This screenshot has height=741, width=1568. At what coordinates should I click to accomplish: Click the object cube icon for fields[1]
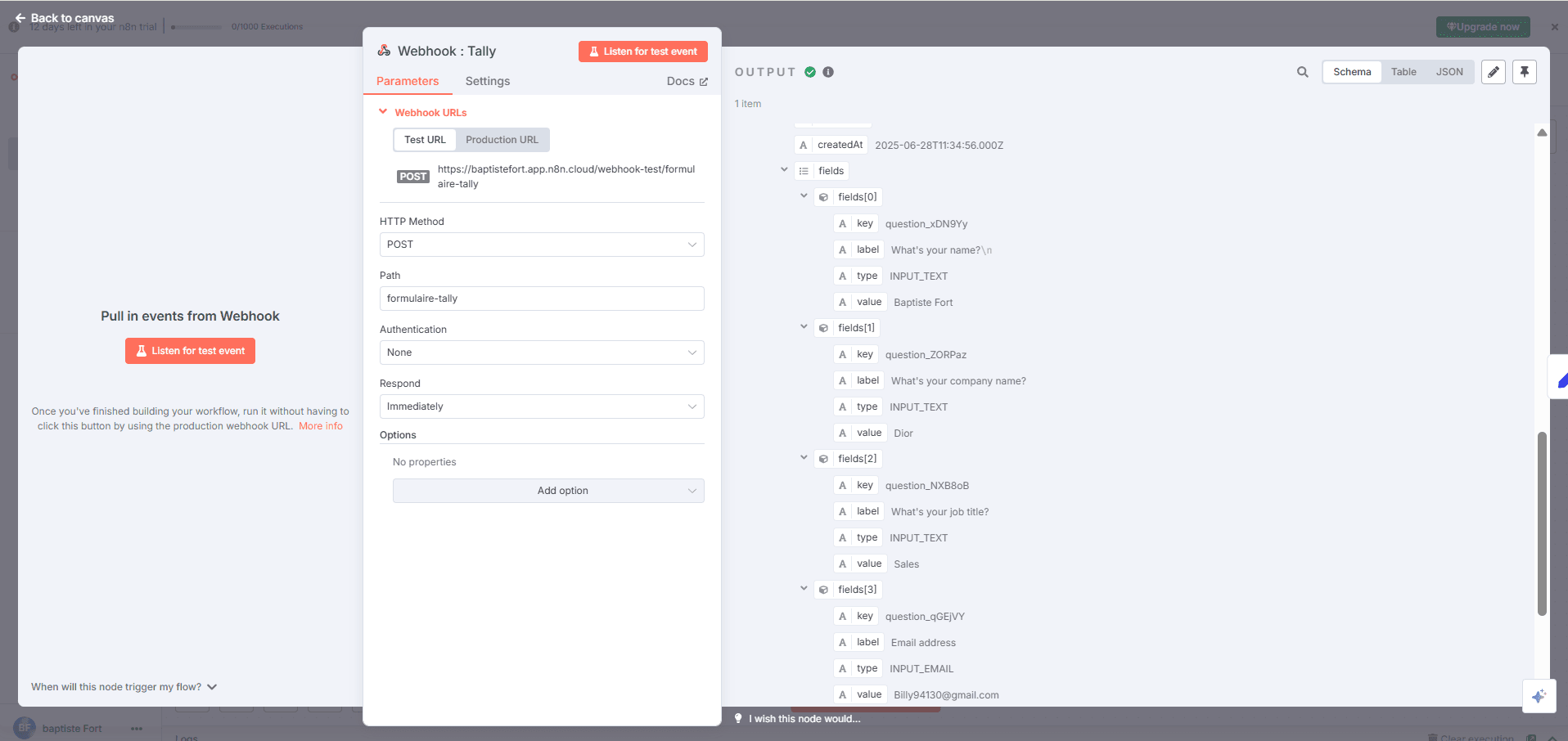[823, 328]
